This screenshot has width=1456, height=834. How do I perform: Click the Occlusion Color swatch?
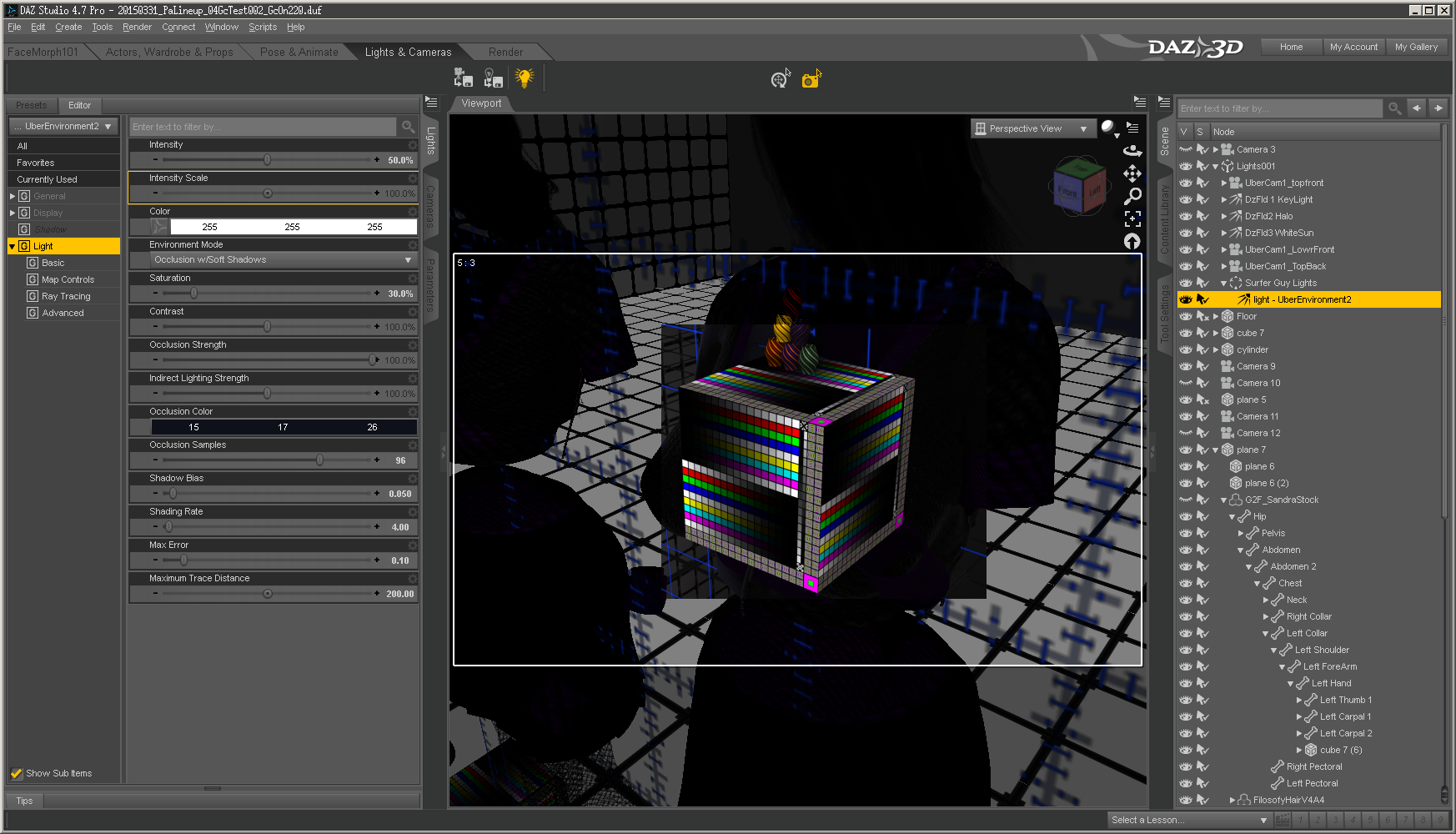[x=284, y=427]
